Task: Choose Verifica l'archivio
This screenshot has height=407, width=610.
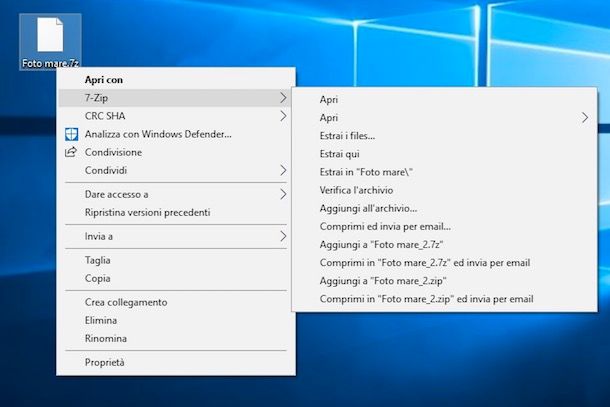Action: [x=444, y=190]
